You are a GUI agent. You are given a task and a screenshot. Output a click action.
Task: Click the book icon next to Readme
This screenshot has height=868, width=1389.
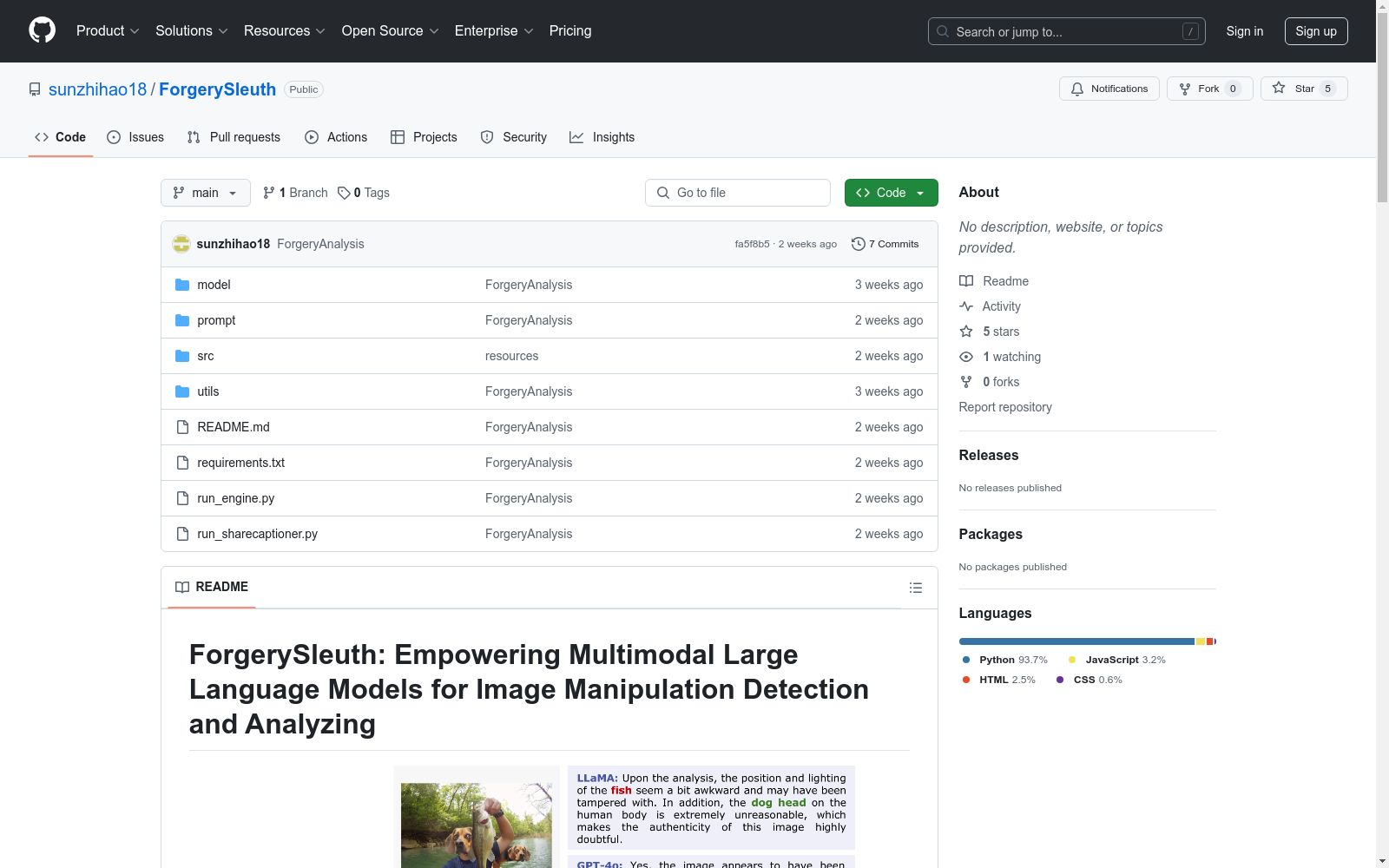coord(966,281)
